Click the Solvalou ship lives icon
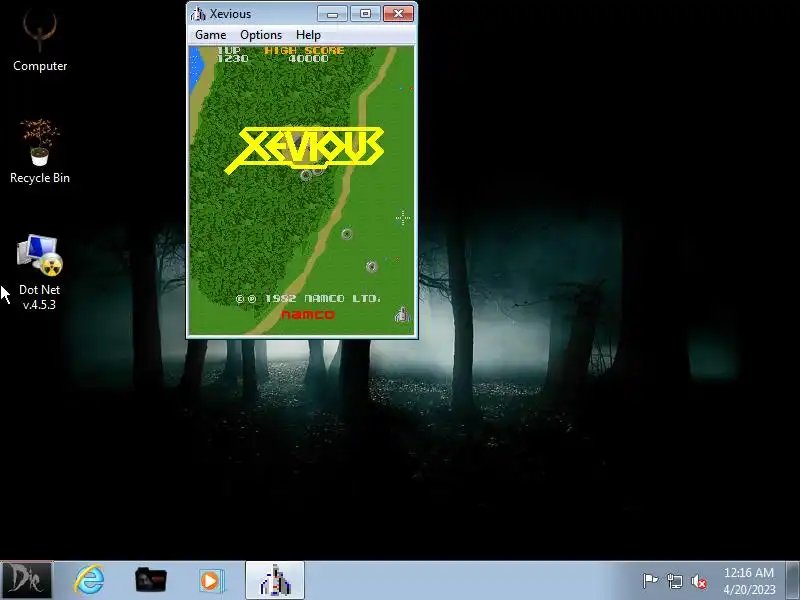This screenshot has height=600, width=800. pyautogui.click(x=402, y=314)
